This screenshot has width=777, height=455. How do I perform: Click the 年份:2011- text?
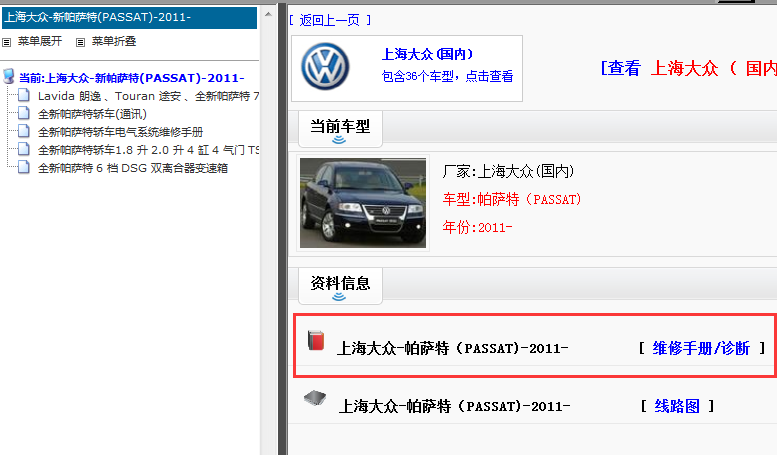coord(477,227)
